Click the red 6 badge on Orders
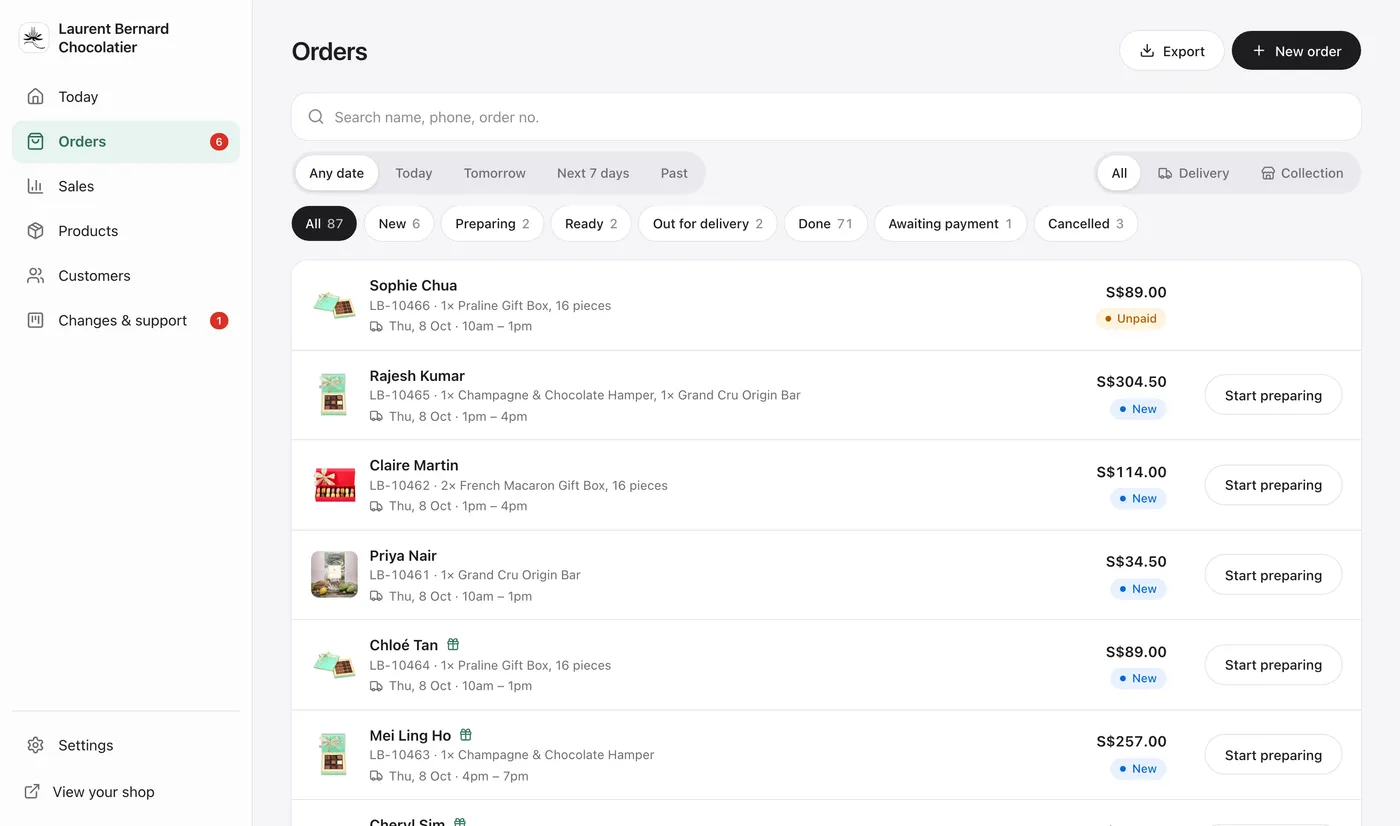Image resolution: width=1400 pixels, height=826 pixels. click(219, 142)
